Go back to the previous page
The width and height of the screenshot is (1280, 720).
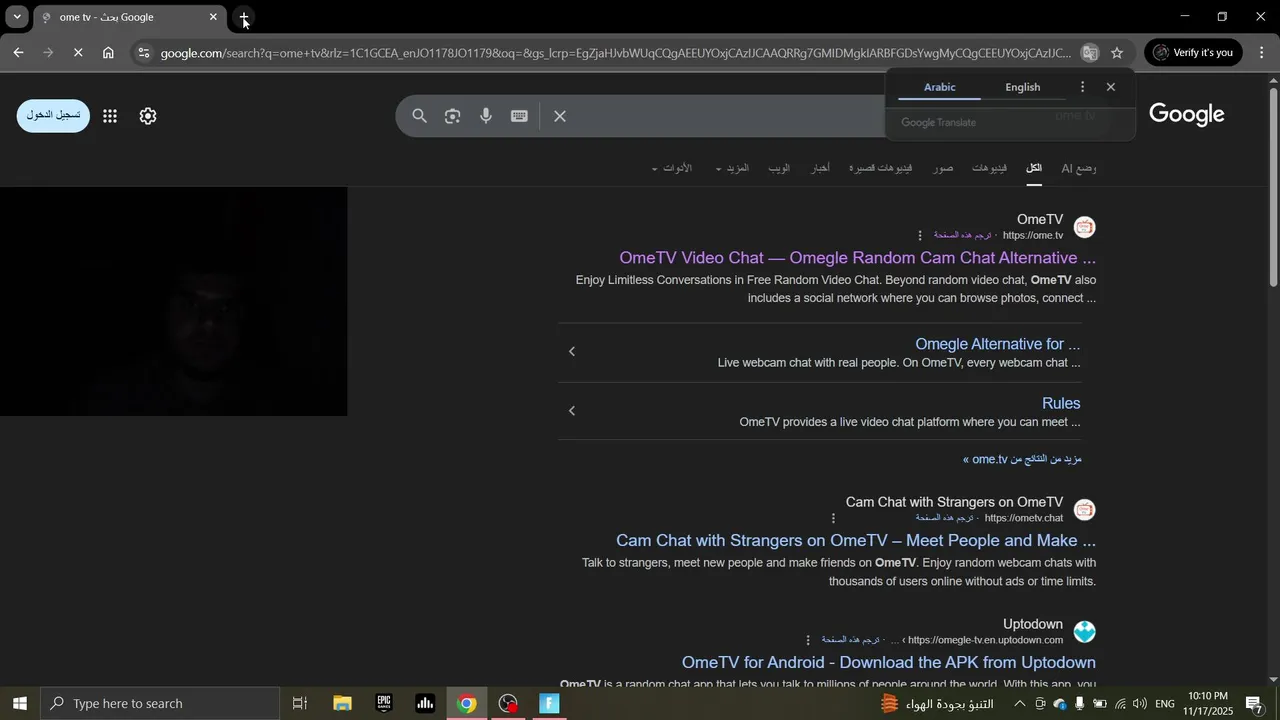(x=18, y=53)
